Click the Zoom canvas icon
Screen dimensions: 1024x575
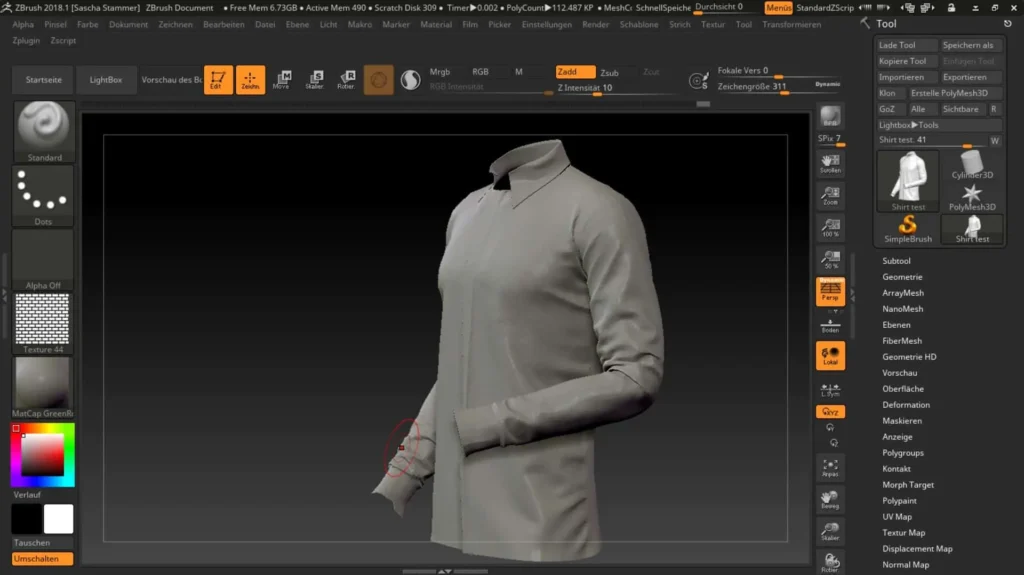coord(830,195)
